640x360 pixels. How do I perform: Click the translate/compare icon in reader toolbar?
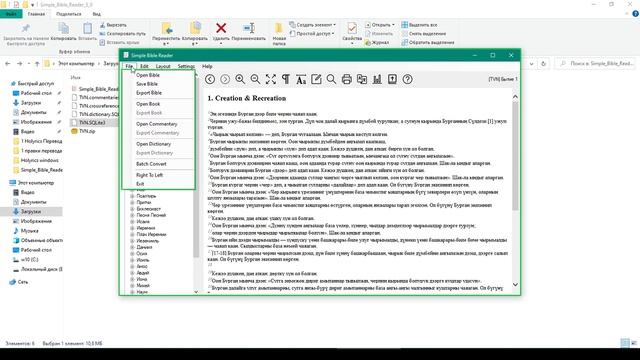click(x=362, y=79)
